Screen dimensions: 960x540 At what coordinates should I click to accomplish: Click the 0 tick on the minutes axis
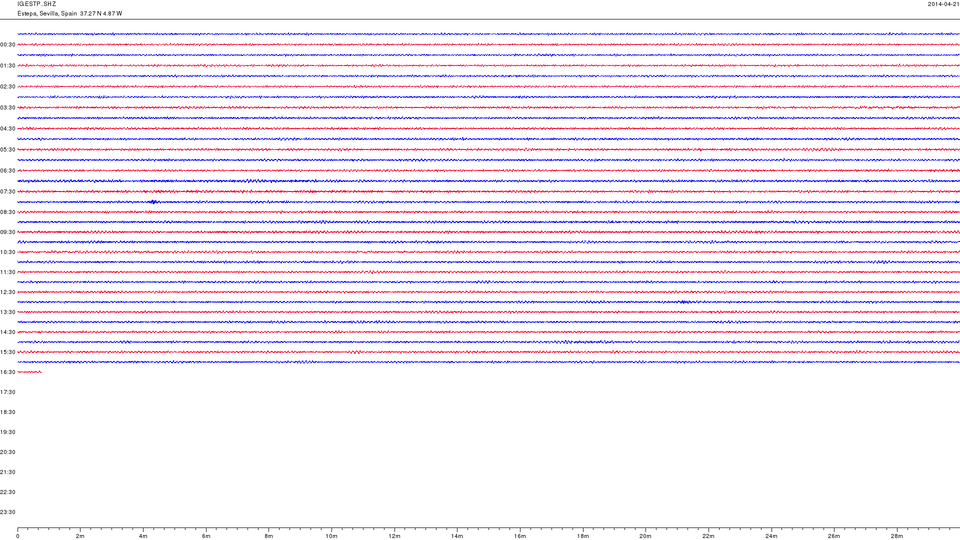point(18,536)
